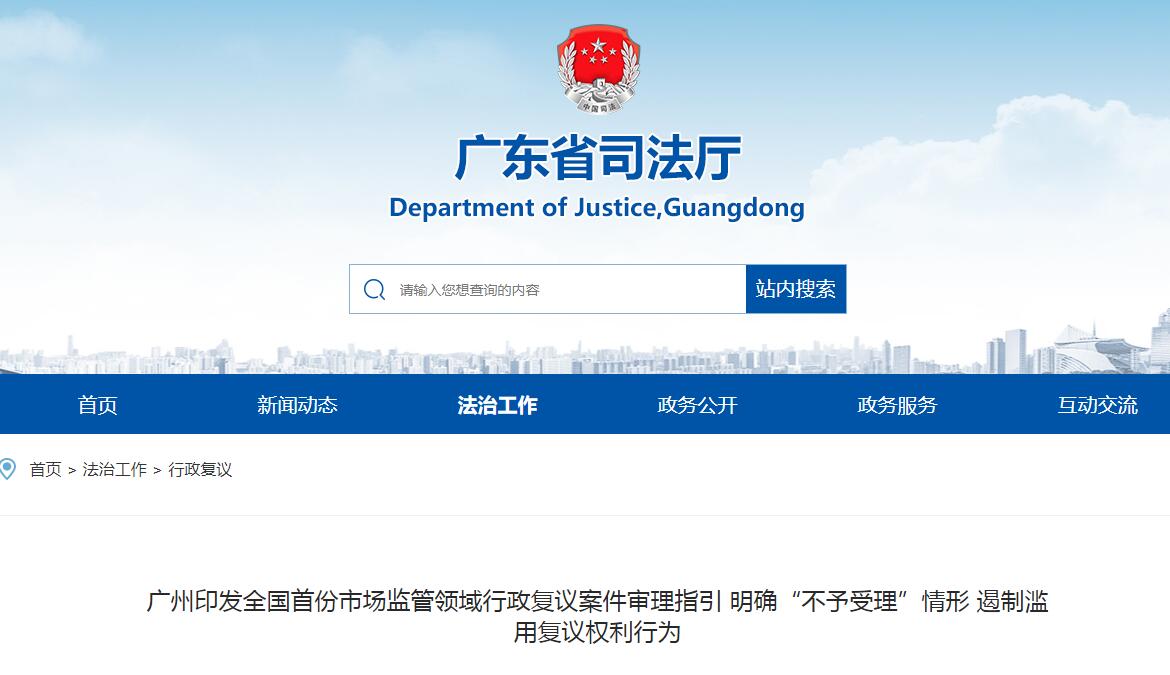
Task: Click the location pin breadcrumb icon
Action: pos(7,469)
